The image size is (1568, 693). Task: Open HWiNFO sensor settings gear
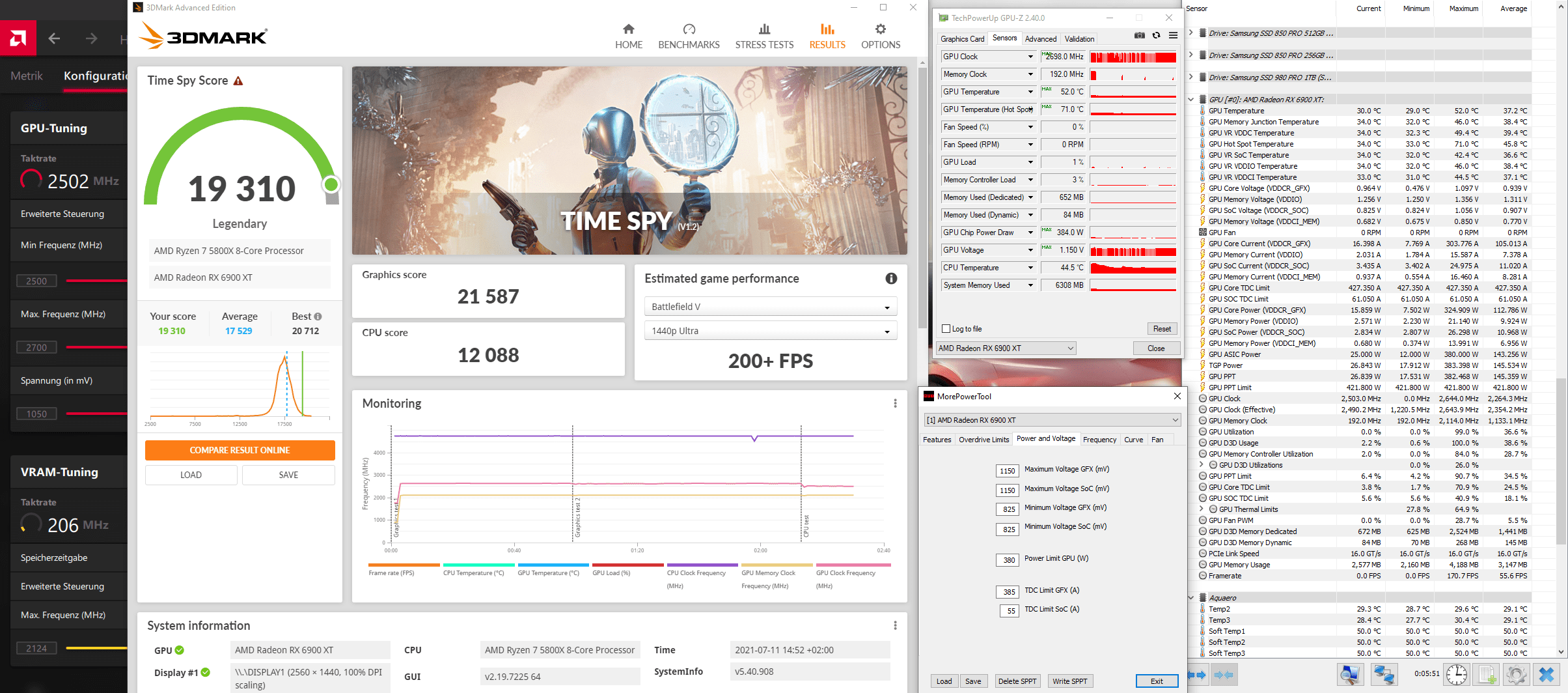(1516, 675)
